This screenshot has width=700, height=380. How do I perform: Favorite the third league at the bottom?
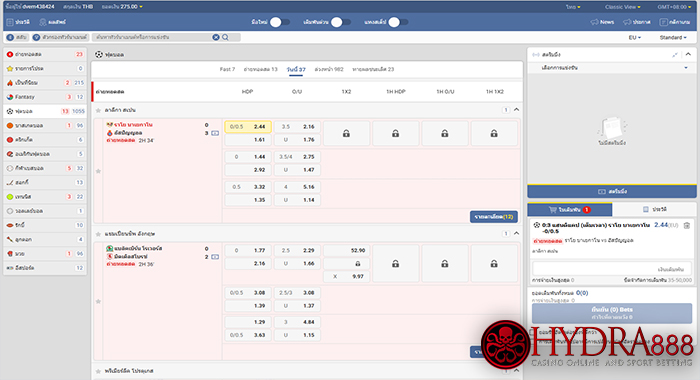pyautogui.click(x=98, y=371)
